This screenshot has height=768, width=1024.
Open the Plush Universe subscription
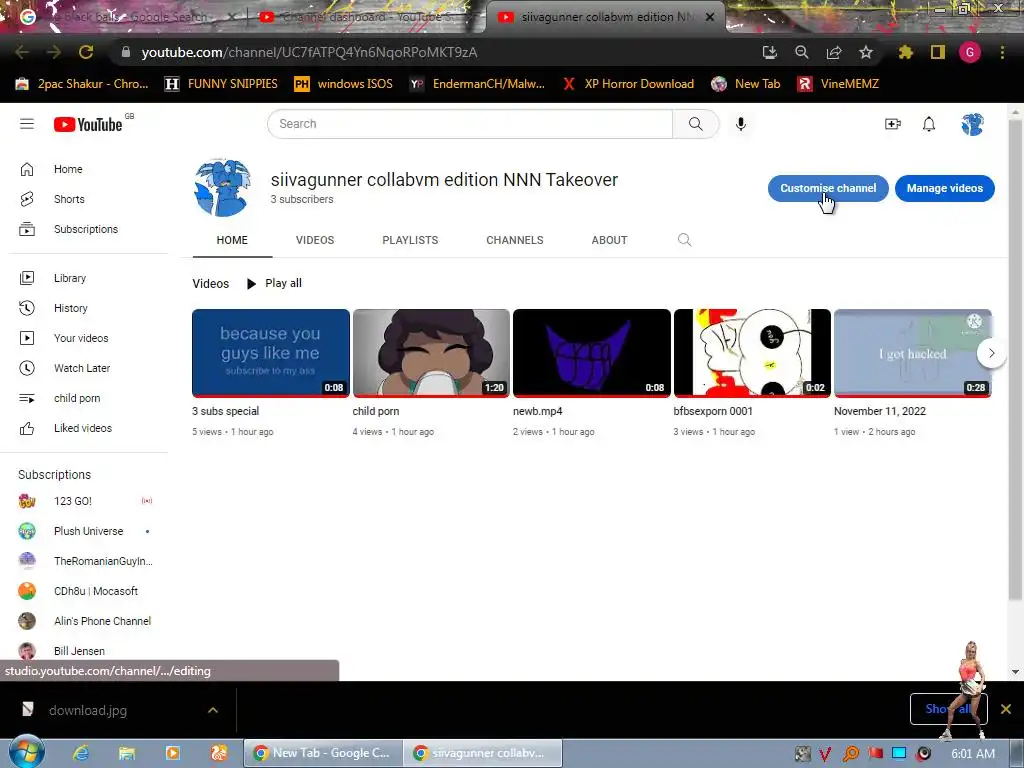(x=88, y=531)
